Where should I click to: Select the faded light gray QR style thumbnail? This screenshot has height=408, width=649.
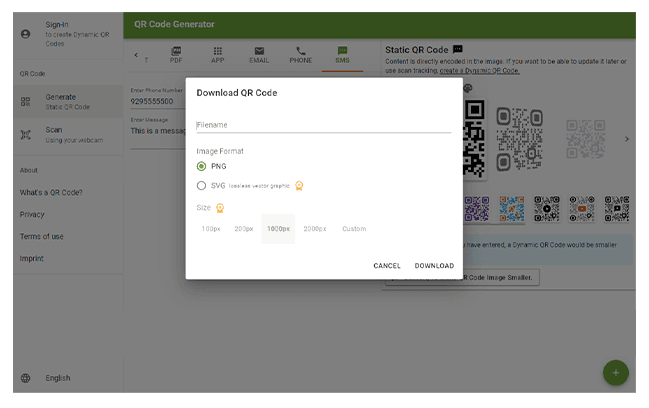click(x=586, y=139)
